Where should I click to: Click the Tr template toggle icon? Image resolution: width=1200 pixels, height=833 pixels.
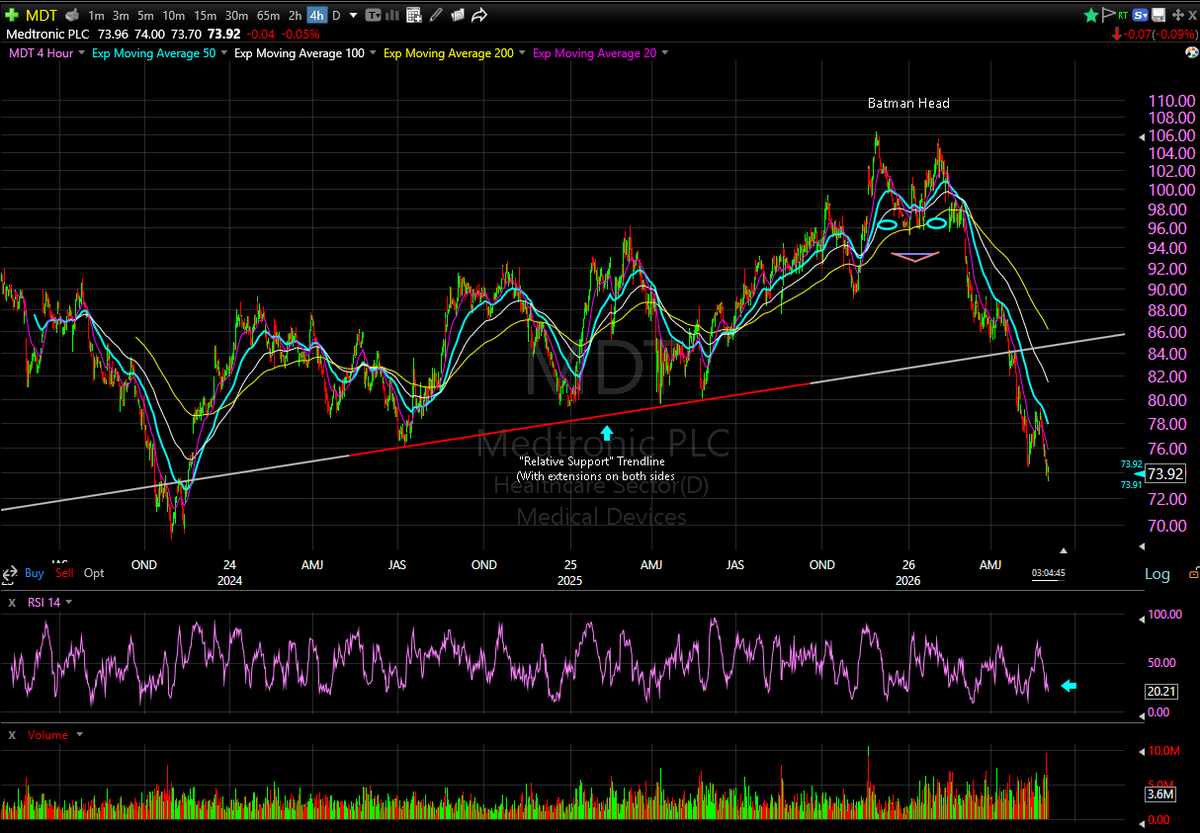point(373,15)
